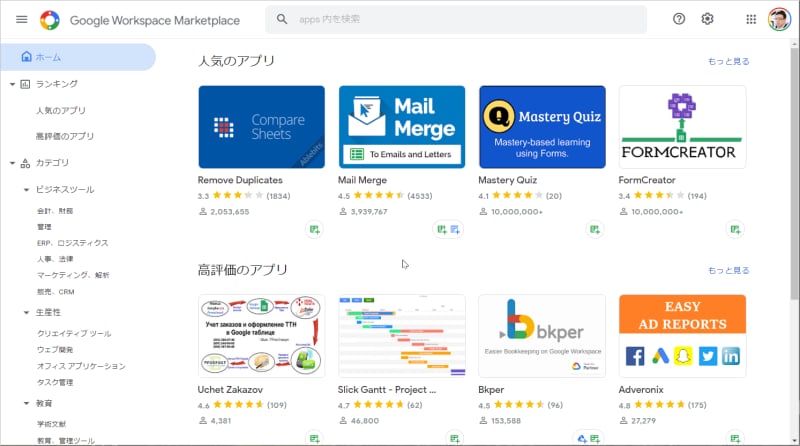The height and width of the screenshot is (446, 800).
Task: Open 高評価のアプリ in the sidebar
Action: [65, 136]
